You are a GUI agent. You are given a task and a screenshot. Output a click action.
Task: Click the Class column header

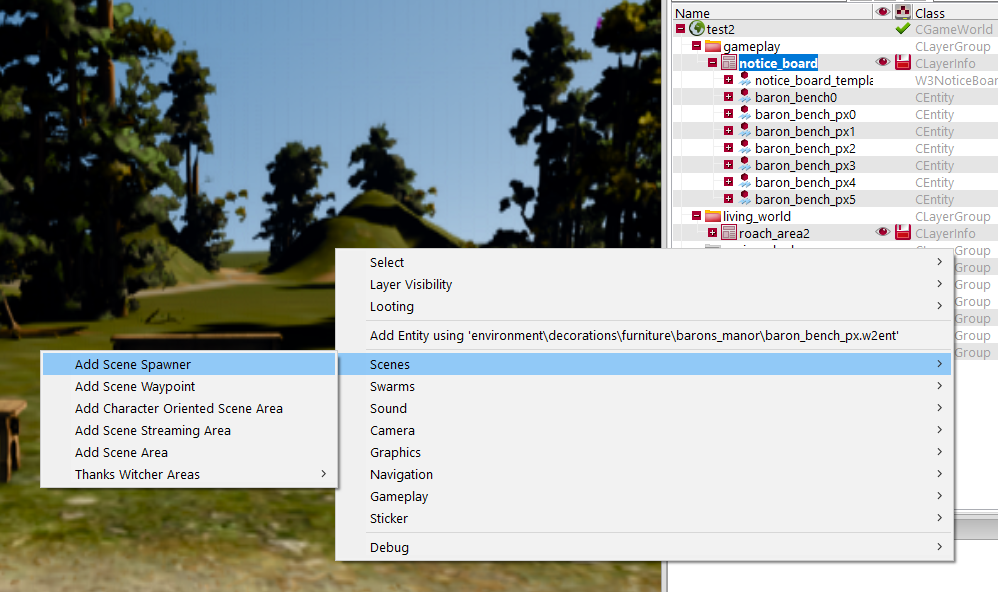coord(930,13)
